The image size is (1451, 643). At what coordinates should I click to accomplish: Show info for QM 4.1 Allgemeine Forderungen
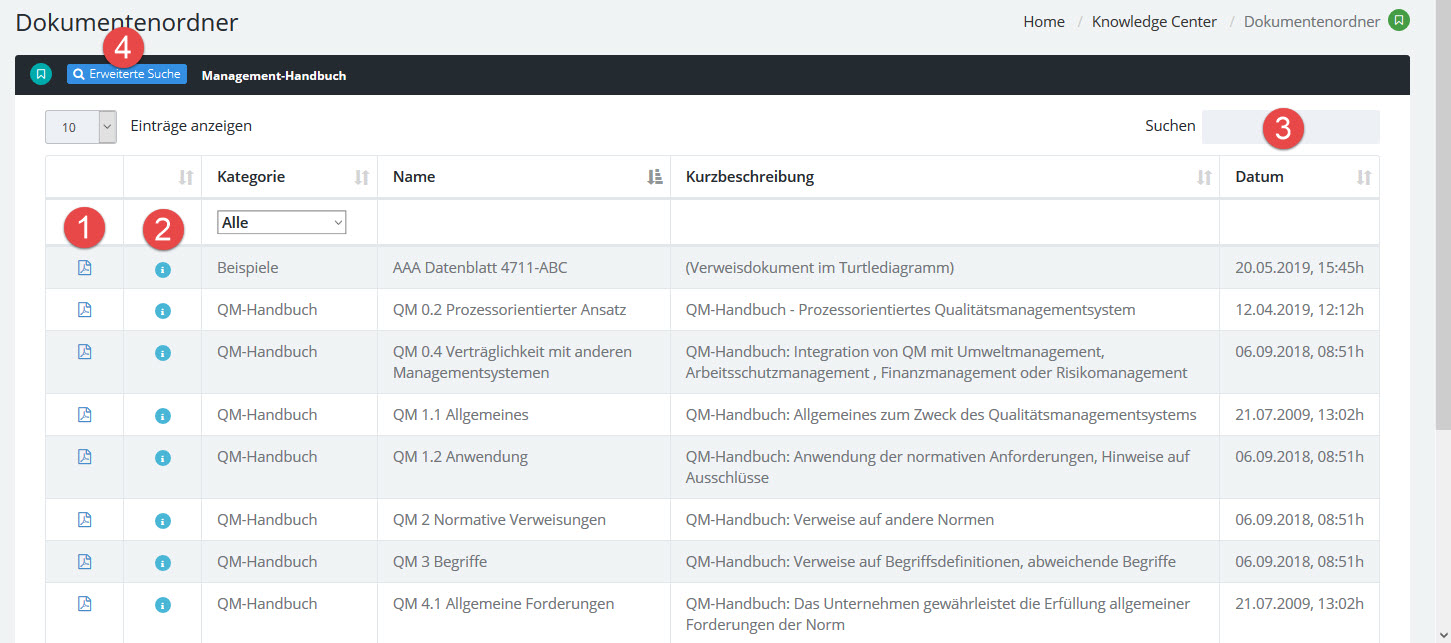(x=163, y=604)
